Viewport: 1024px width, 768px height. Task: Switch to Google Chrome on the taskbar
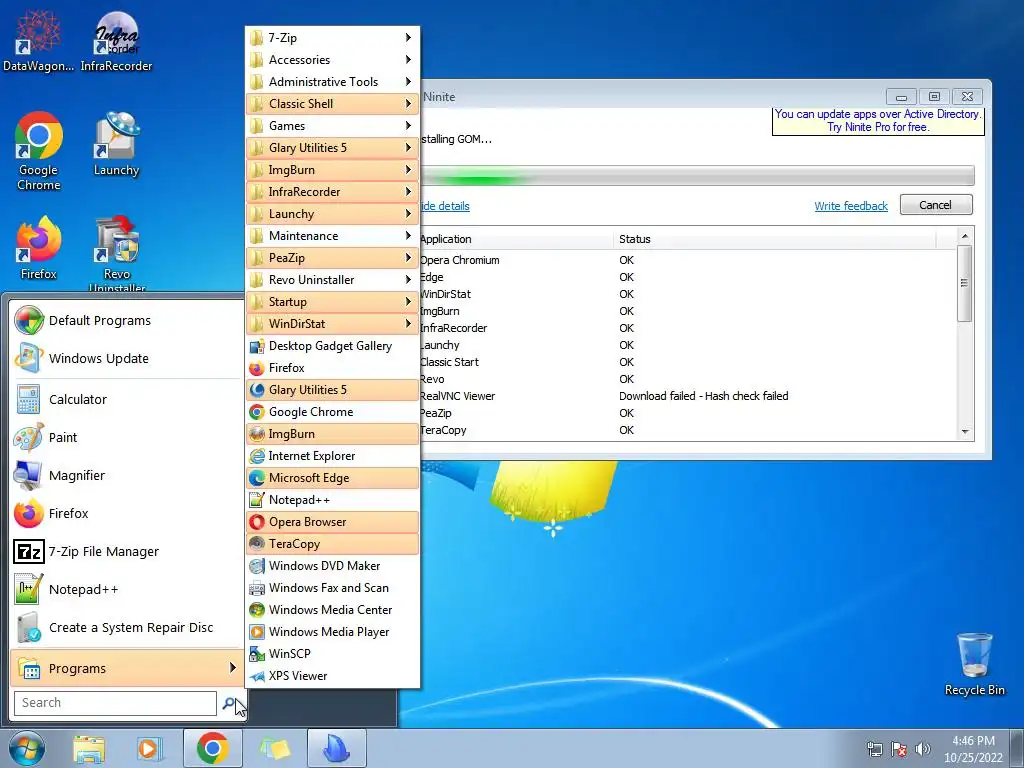tap(212, 748)
